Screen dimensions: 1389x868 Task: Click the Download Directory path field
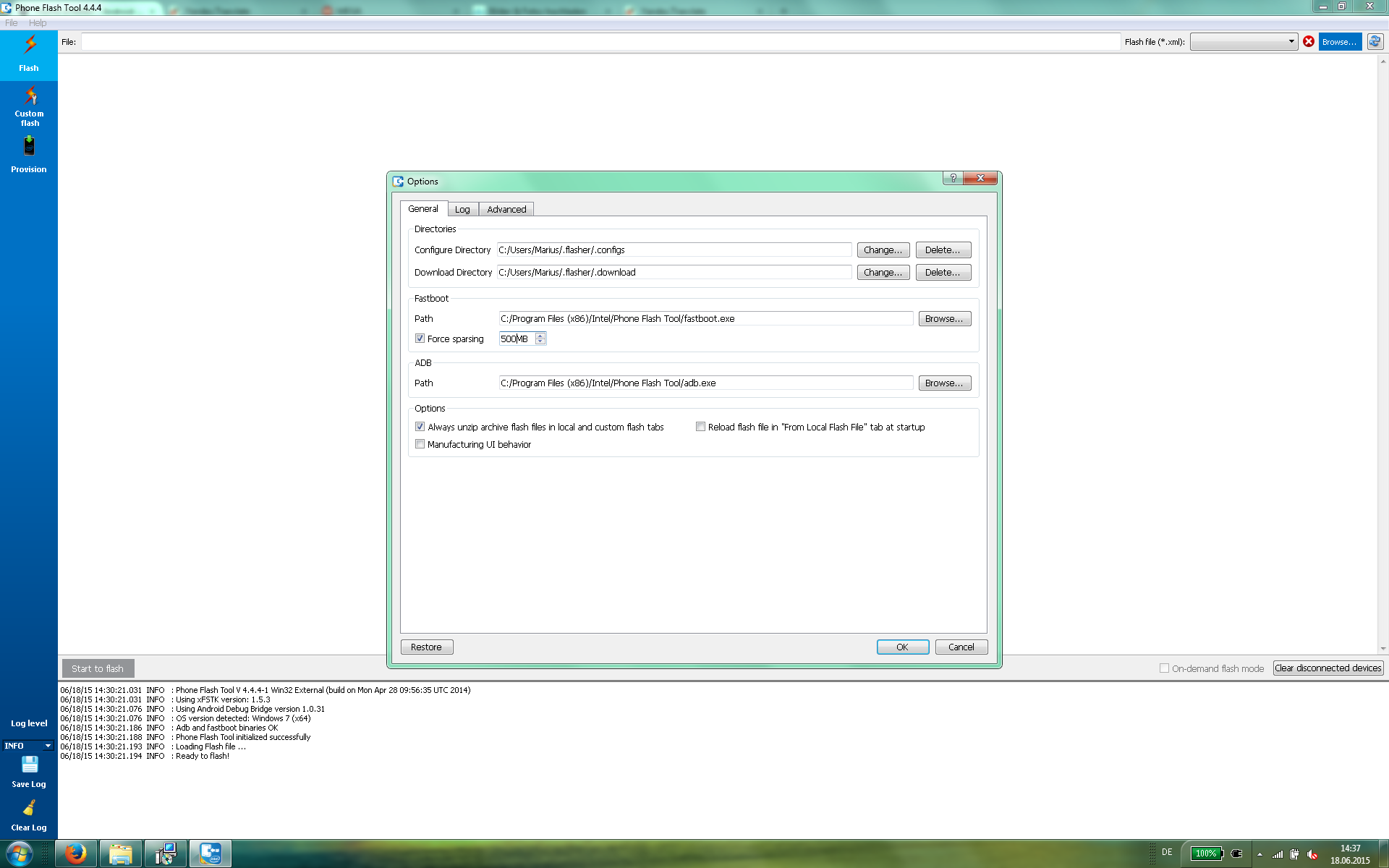[x=674, y=273]
